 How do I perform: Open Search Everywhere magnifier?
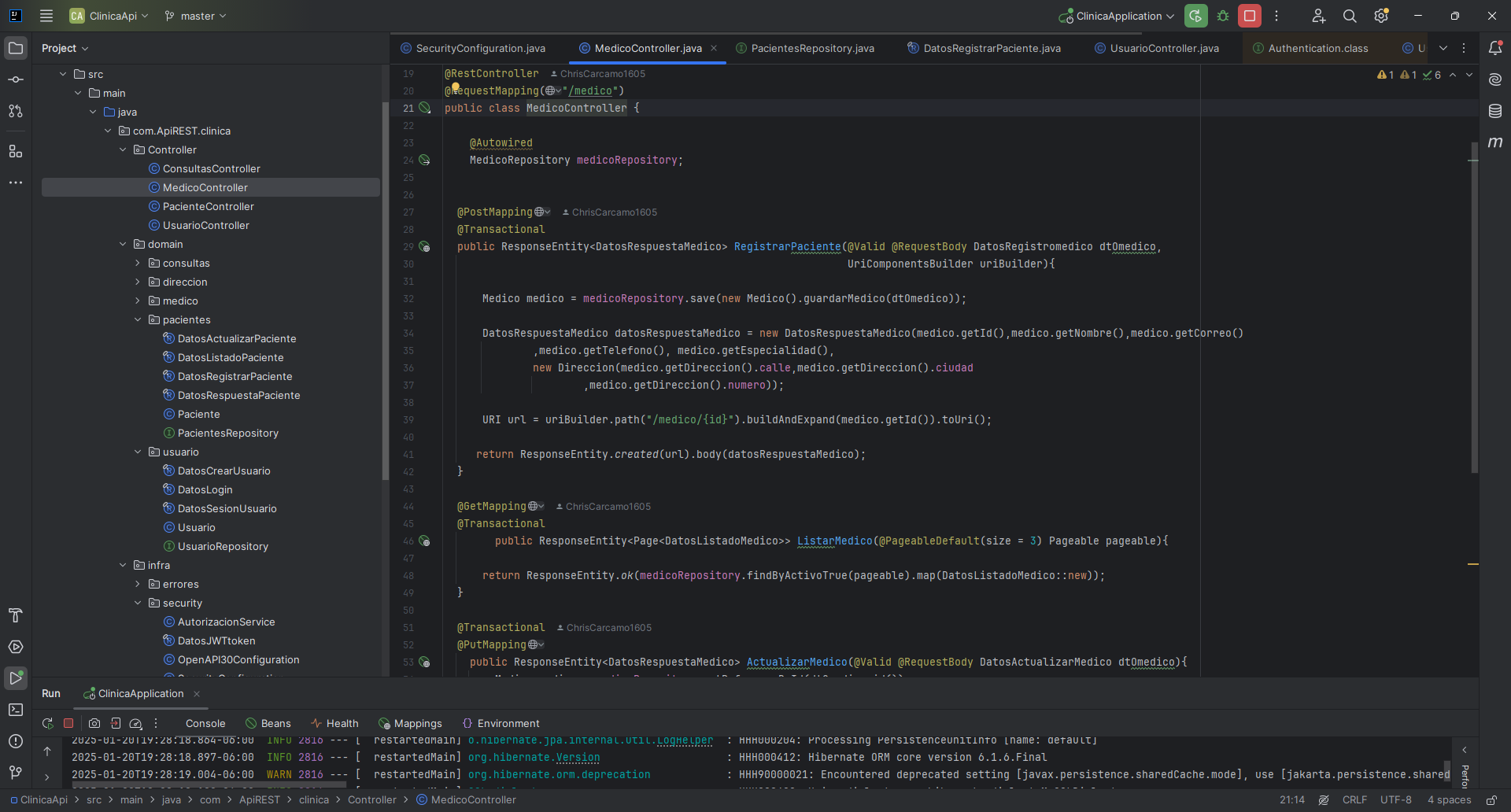(1350, 16)
